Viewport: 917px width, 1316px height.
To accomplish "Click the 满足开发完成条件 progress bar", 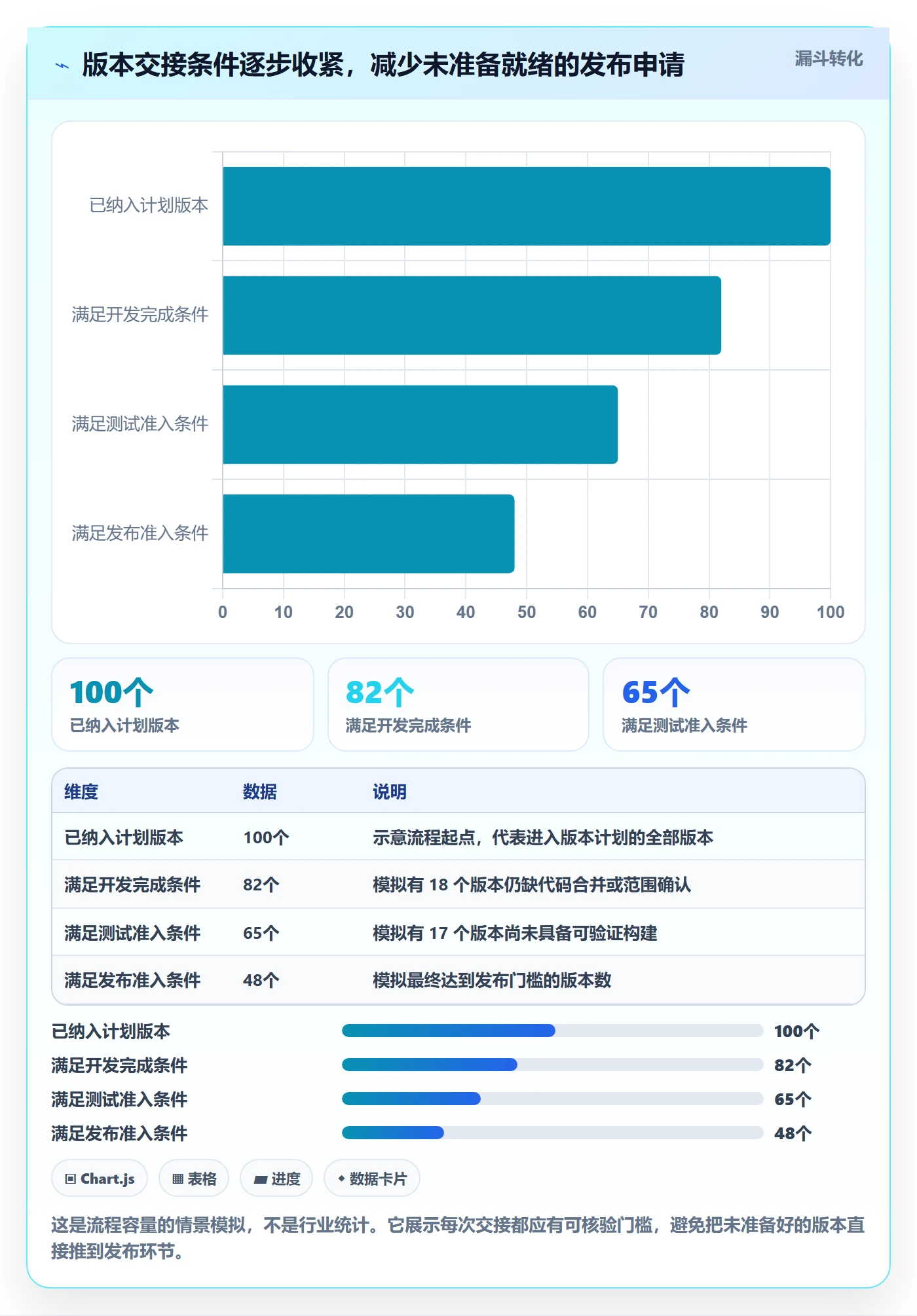I will [x=552, y=1065].
